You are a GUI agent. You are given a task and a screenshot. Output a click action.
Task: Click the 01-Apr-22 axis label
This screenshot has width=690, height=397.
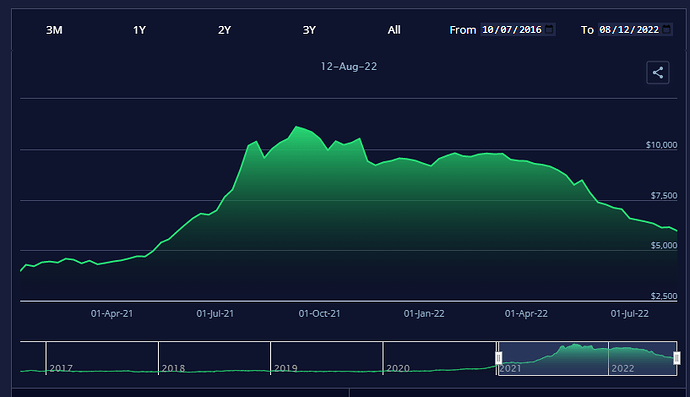click(526, 314)
